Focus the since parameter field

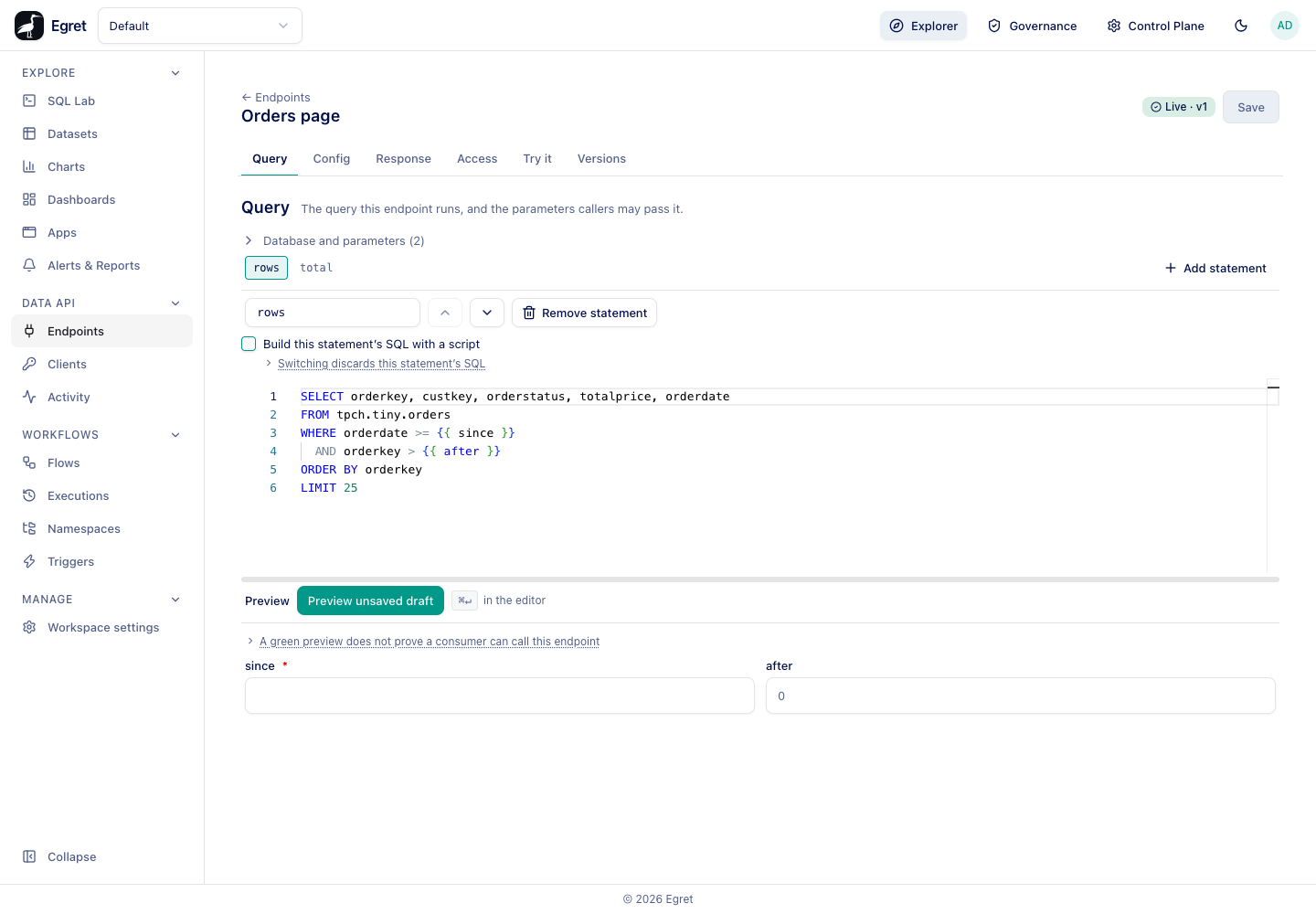tap(500, 696)
